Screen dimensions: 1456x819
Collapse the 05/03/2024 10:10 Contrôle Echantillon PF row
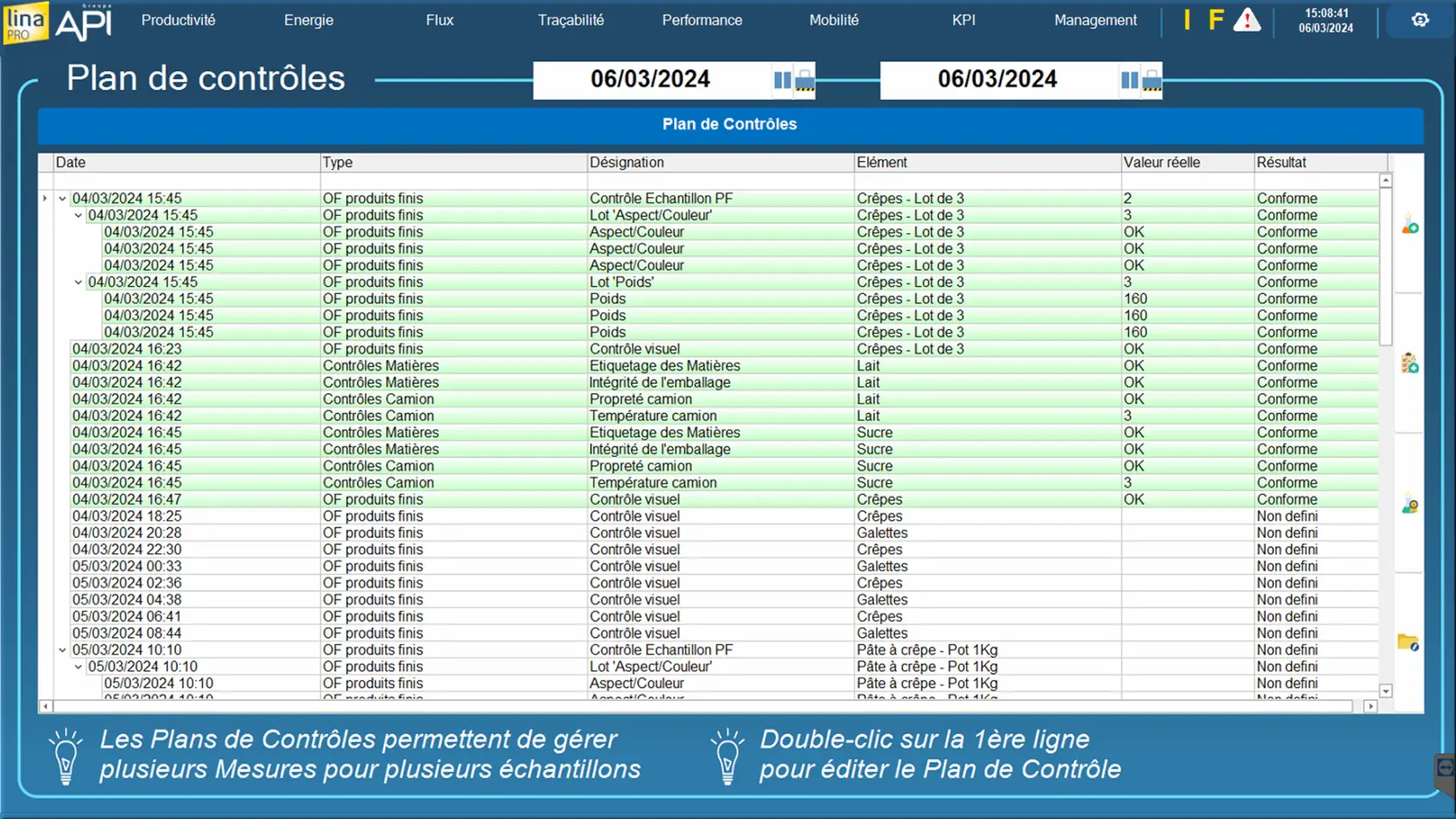(63, 650)
